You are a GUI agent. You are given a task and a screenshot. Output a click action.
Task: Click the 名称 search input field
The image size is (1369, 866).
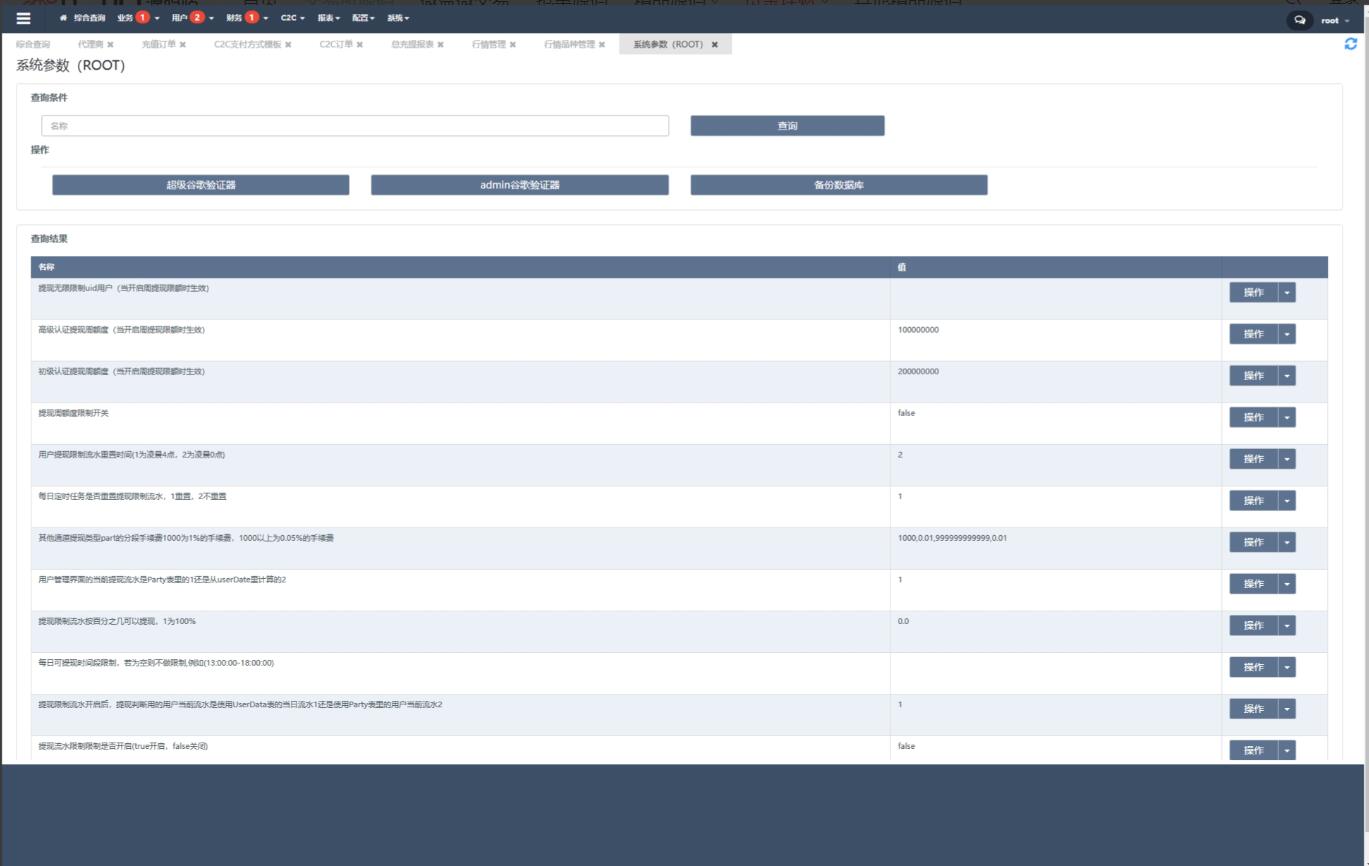[x=355, y=126]
